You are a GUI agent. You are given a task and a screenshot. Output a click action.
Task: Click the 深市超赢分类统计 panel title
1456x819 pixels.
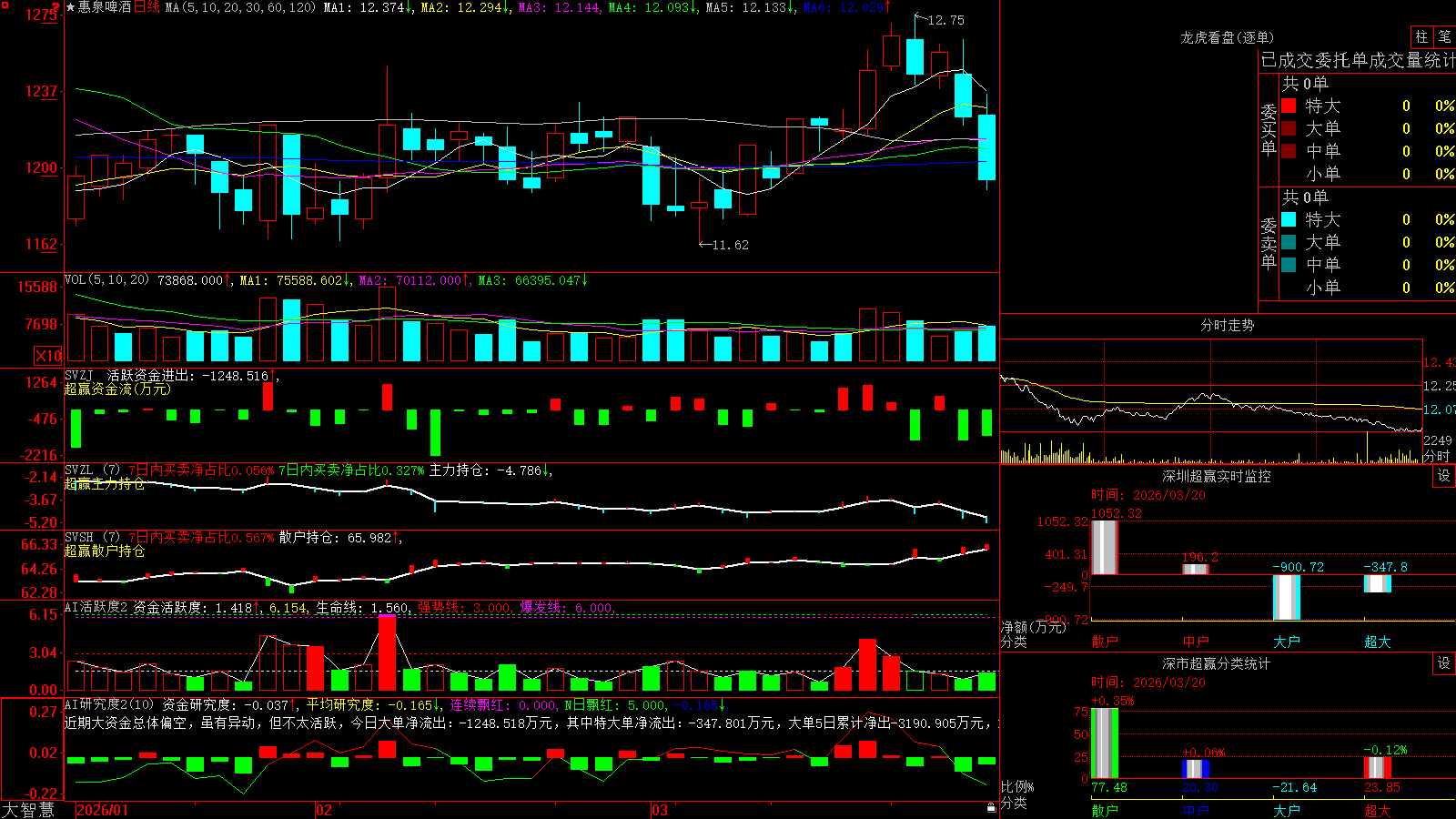(1216, 663)
